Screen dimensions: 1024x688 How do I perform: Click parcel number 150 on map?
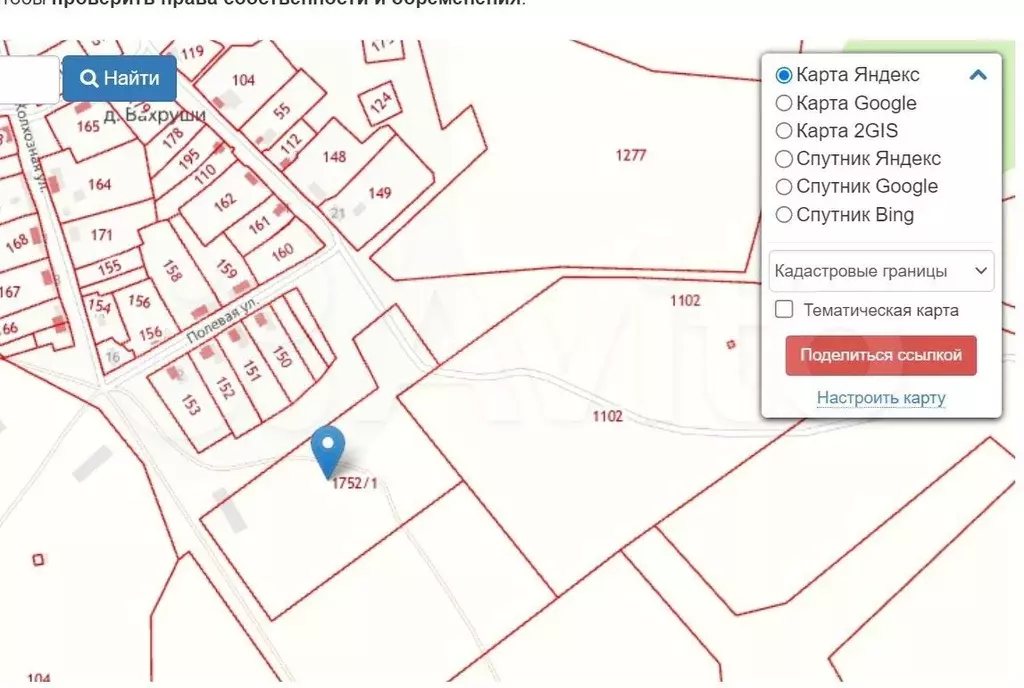(x=281, y=356)
